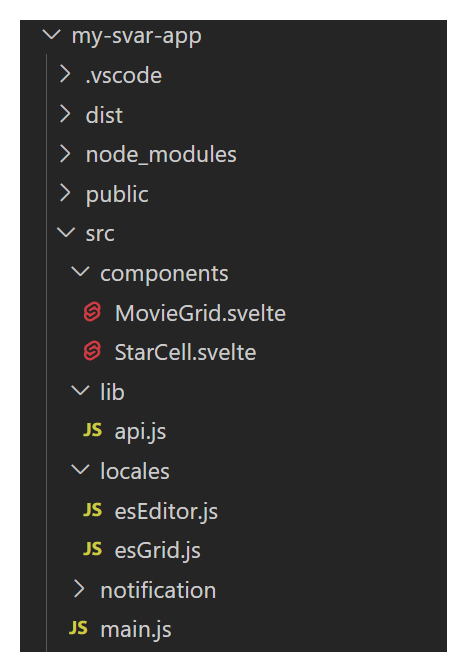Expand the node_modules folder chevron
This screenshot has width=467, height=672.
coord(65,153)
